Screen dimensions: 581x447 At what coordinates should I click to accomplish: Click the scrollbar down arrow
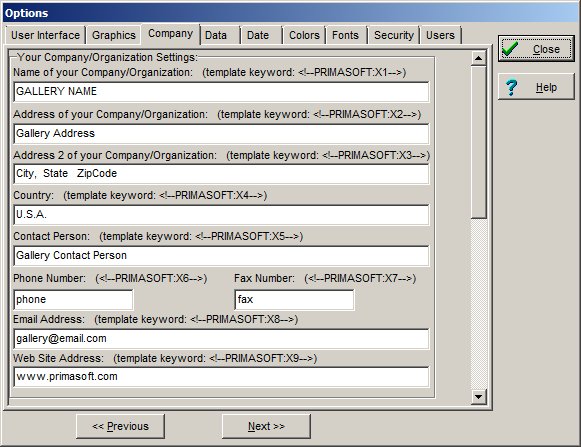(x=478, y=397)
